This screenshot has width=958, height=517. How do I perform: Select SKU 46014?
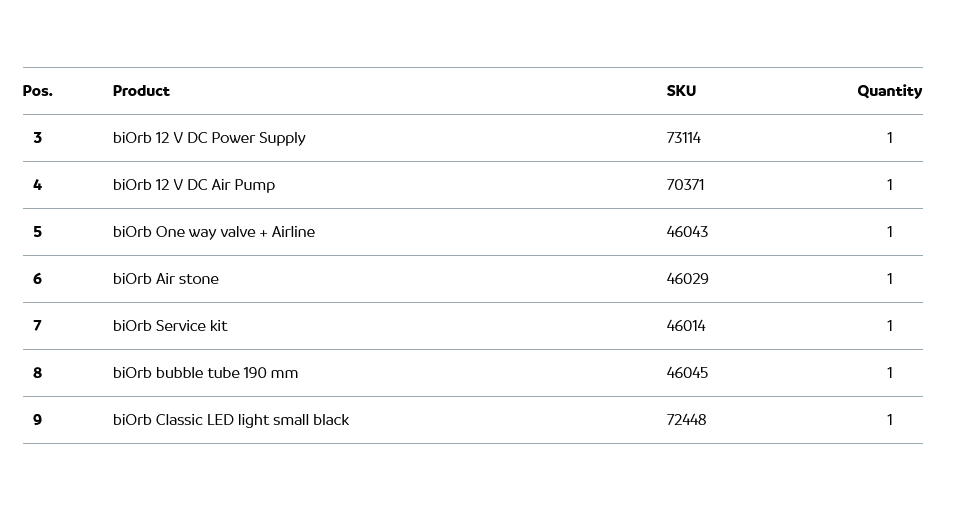686,326
